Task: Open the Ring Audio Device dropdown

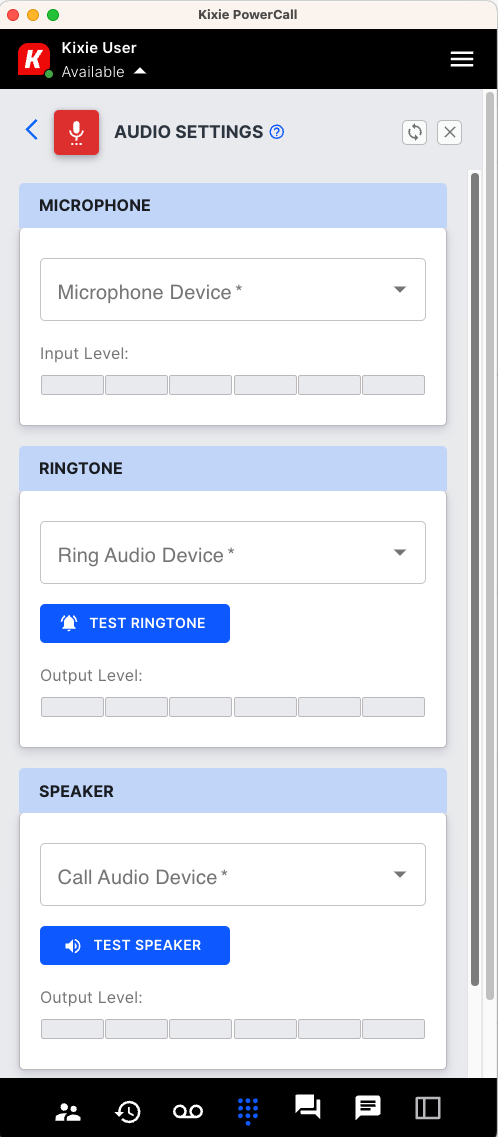Action: coord(233,553)
